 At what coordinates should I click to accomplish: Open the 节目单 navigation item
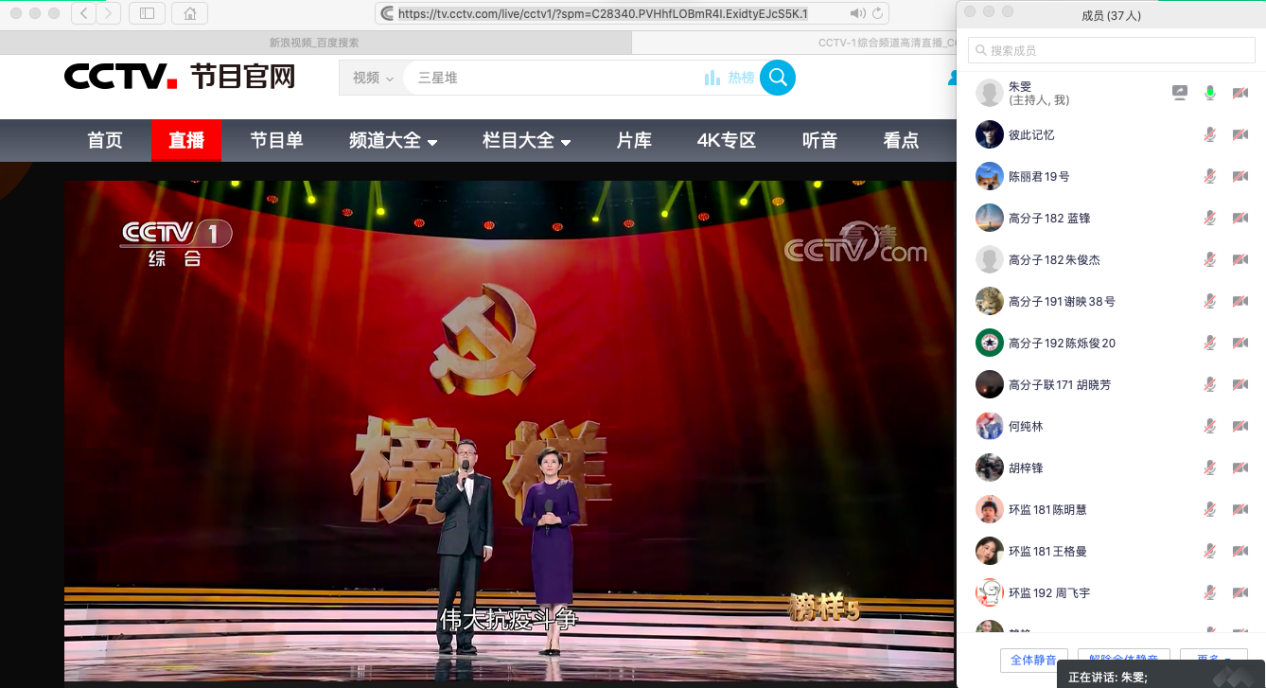pyautogui.click(x=276, y=141)
